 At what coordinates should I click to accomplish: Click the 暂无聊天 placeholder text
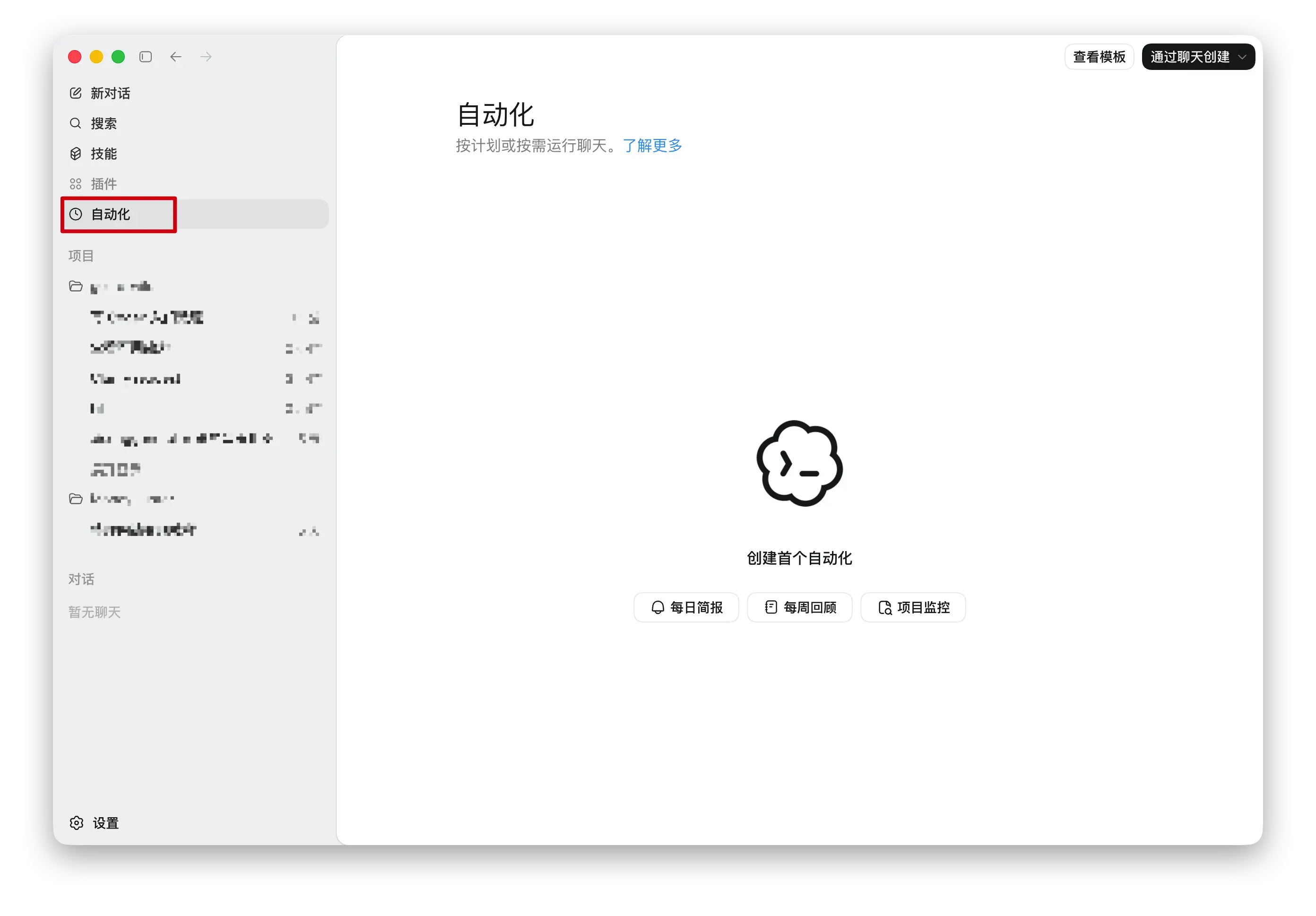95,612
